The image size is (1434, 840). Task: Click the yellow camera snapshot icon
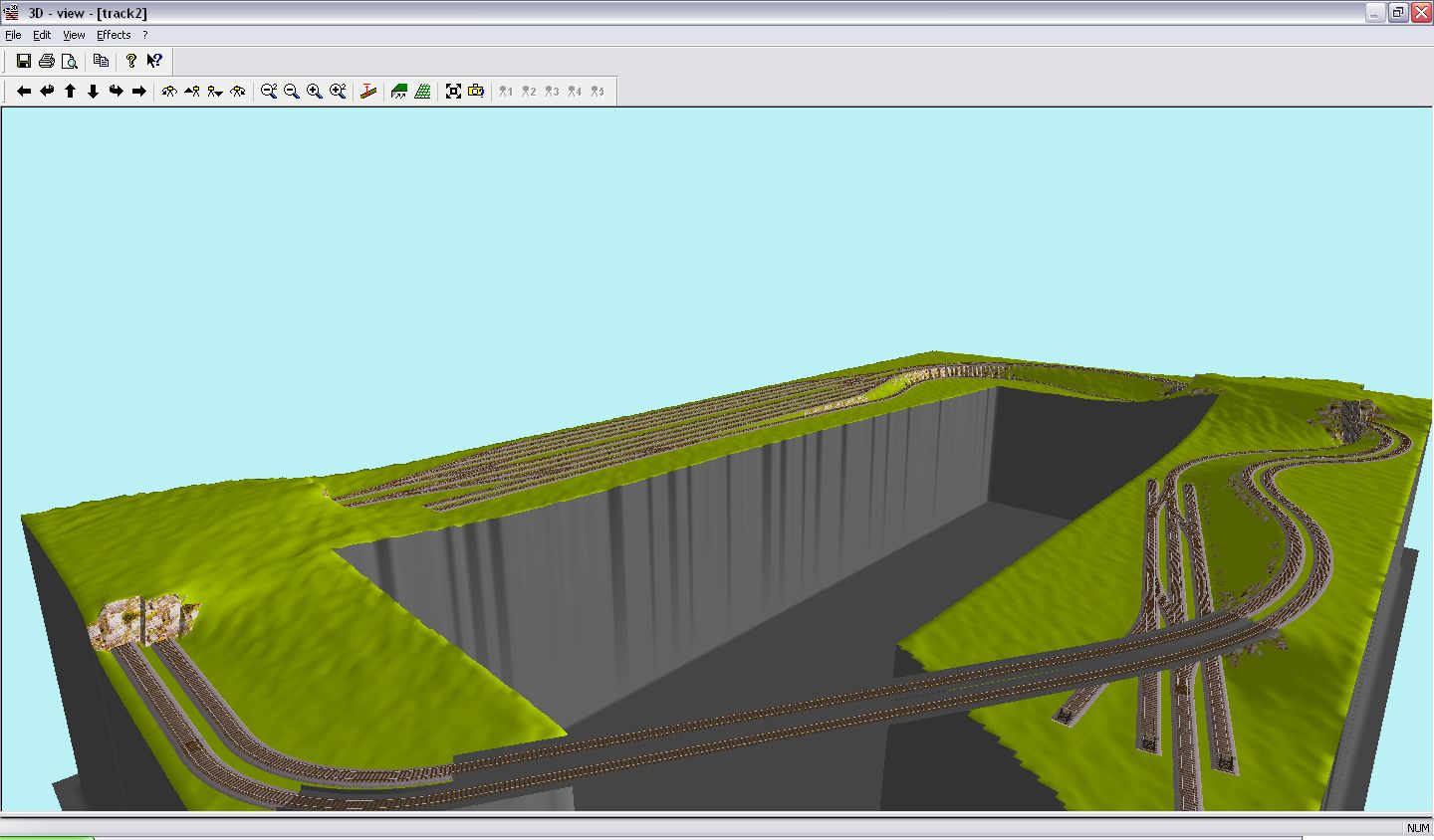coord(476,92)
